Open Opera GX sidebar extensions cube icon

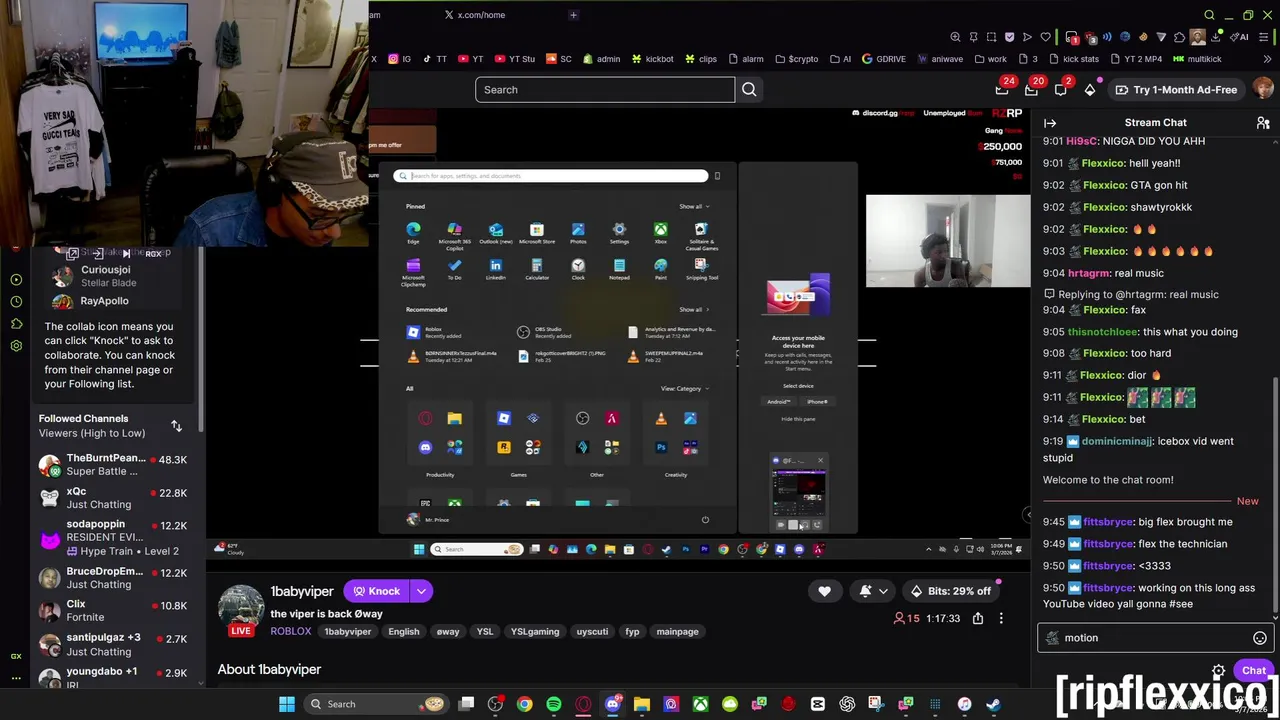pos(16,324)
